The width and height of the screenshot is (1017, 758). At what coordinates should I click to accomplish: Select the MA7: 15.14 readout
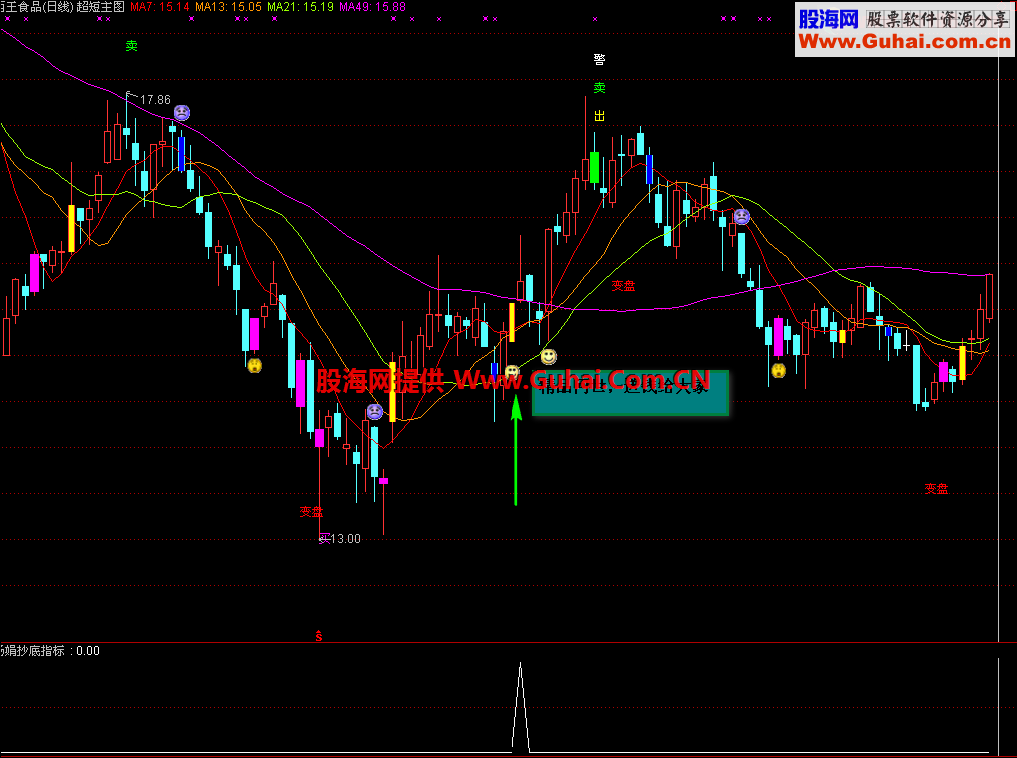[160, 7]
